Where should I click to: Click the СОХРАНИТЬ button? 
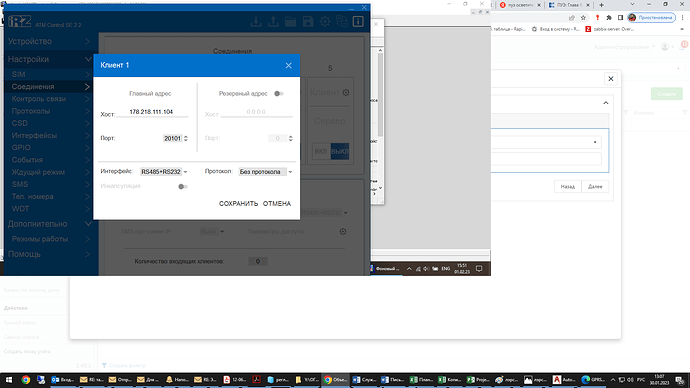(x=239, y=204)
